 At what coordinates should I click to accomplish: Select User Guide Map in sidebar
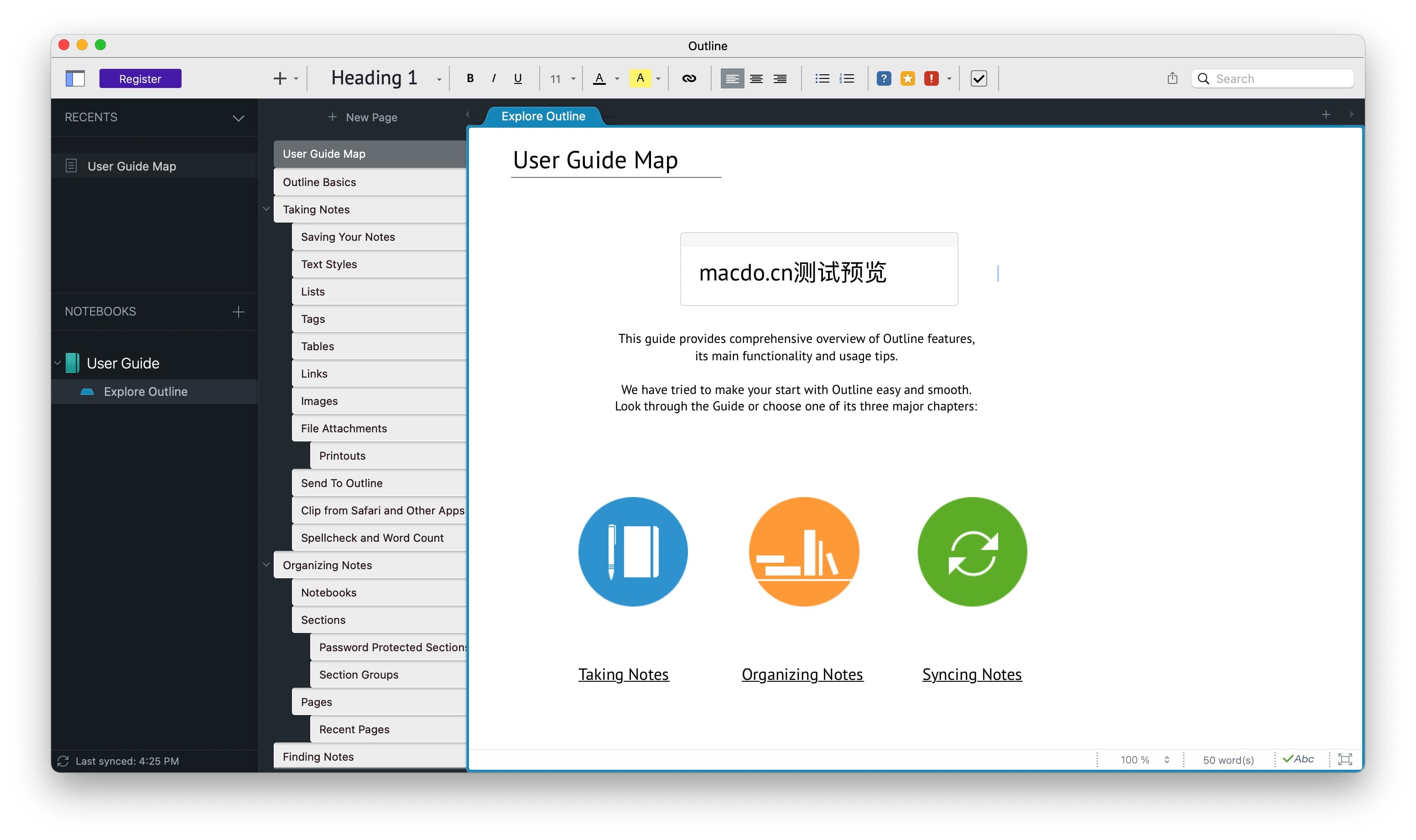tap(133, 166)
